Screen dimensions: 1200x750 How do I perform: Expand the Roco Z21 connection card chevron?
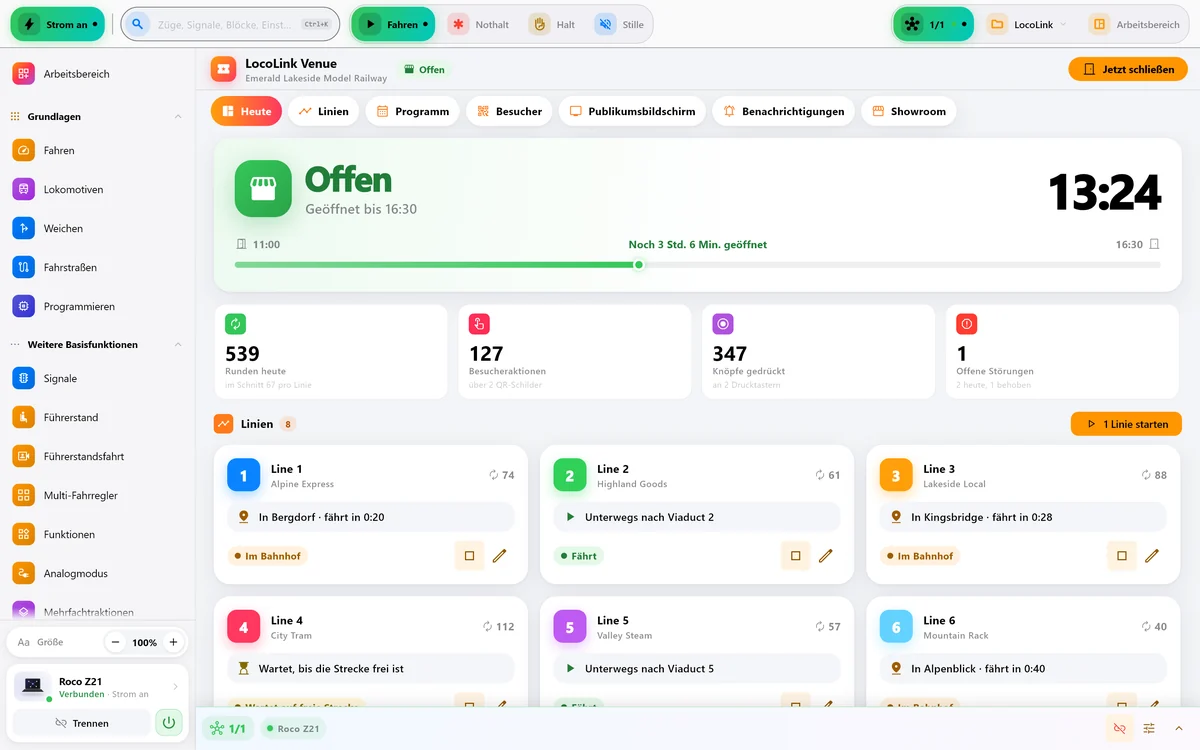(x=176, y=687)
